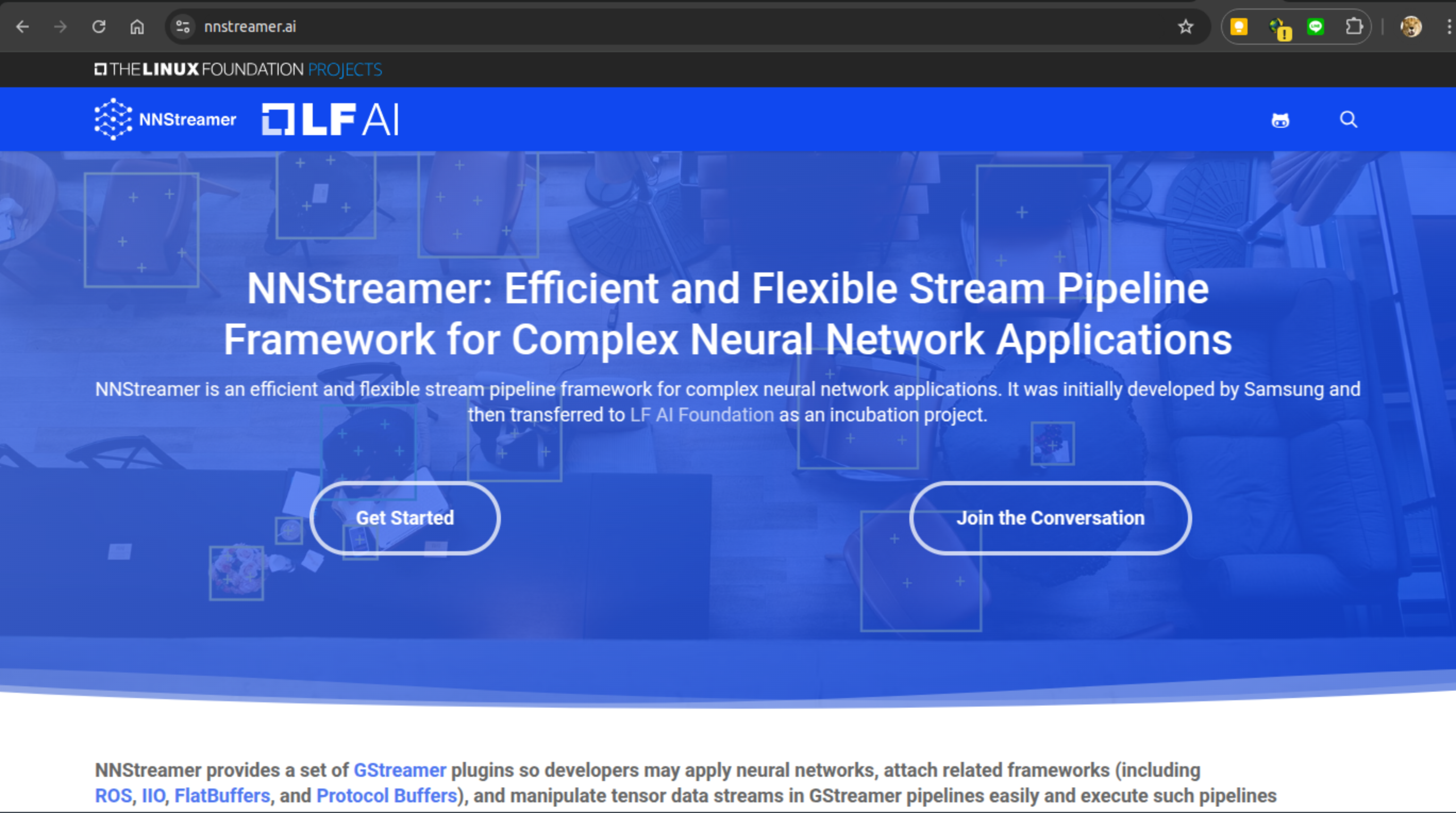The height and width of the screenshot is (813, 1456).
Task: Open the GitHub cat icon
Action: pyautogui.click(x=1280, y=120)
